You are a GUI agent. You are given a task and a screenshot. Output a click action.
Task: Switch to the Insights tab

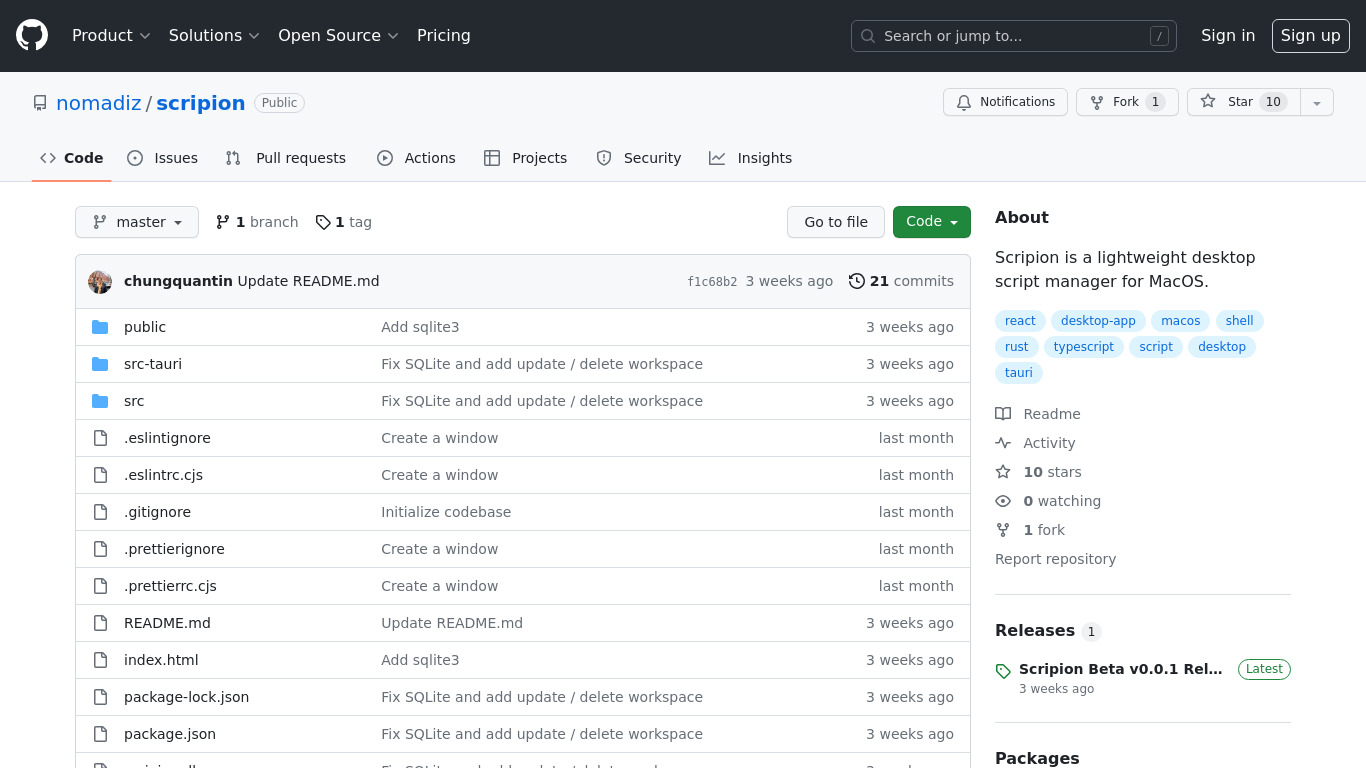tap(750, 158)
